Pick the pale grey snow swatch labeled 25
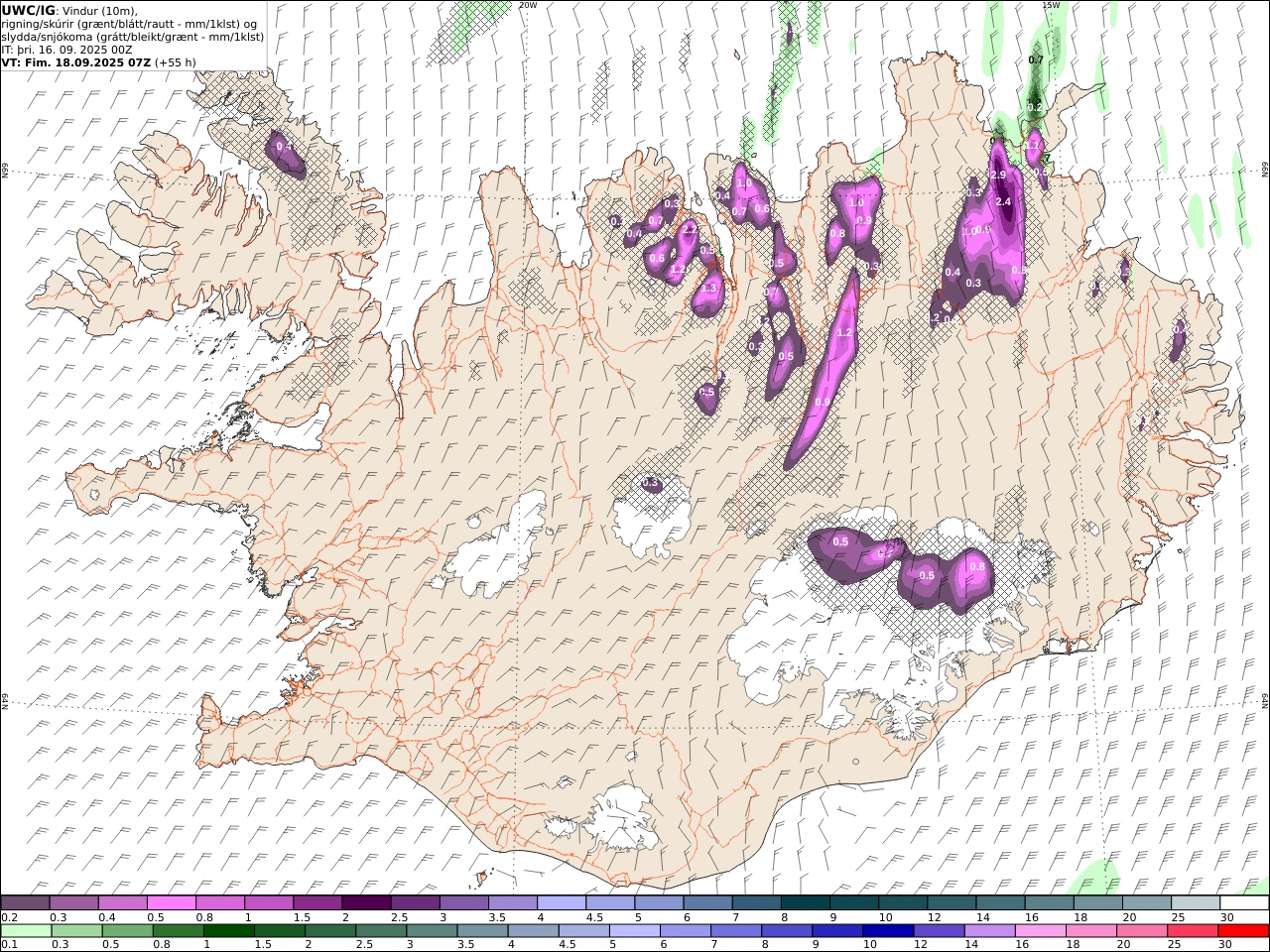The height and width of the screenshot is (952, 1270). [1195, 902]
